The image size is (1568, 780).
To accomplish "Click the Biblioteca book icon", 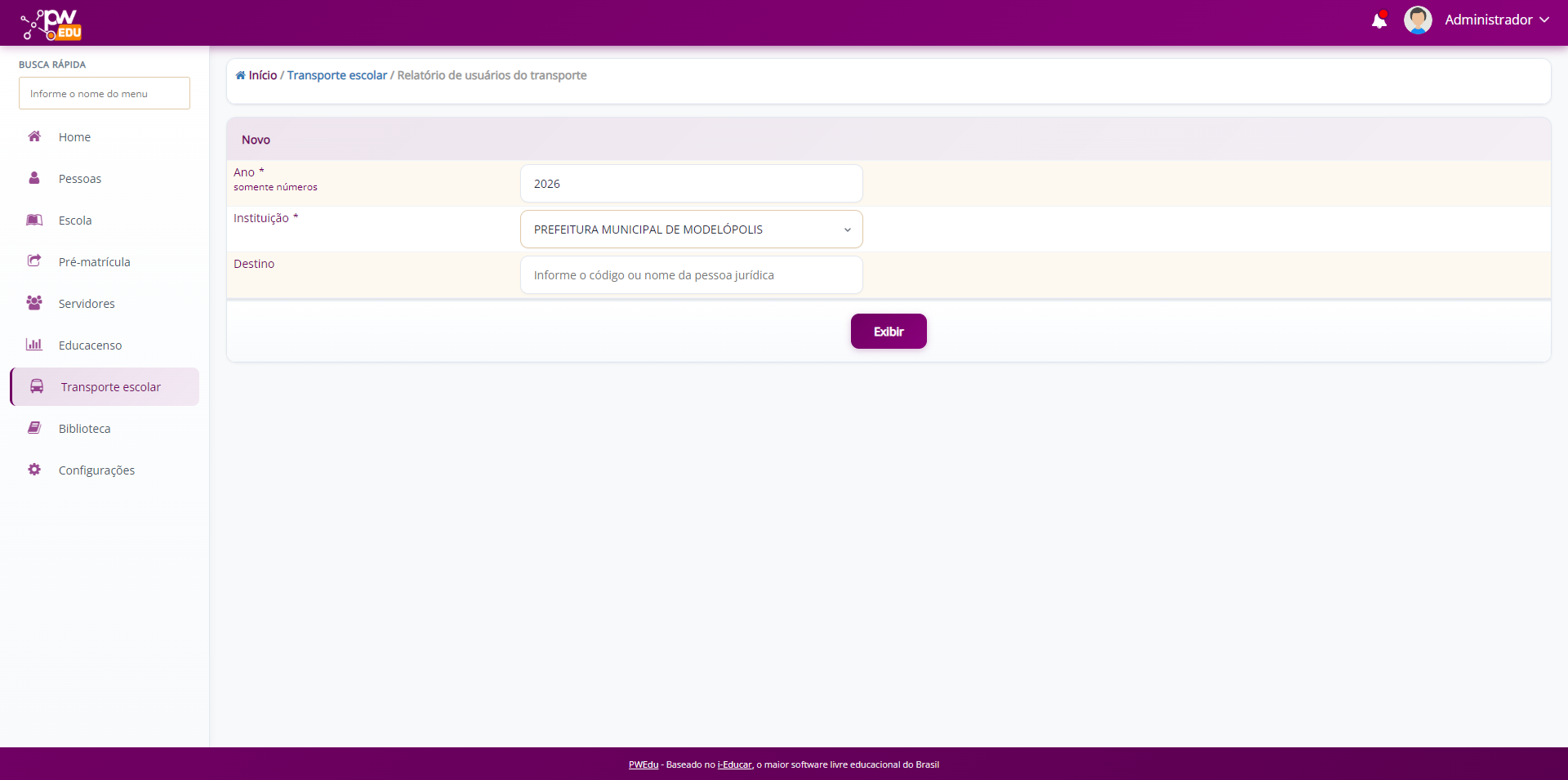I will (x=34, y=428).
